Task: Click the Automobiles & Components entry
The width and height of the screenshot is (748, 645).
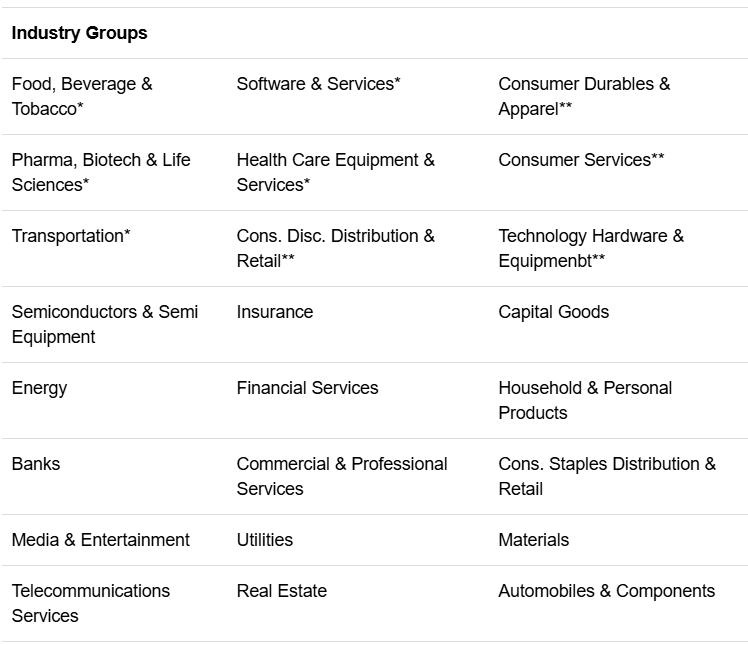Action: point(606,591)
